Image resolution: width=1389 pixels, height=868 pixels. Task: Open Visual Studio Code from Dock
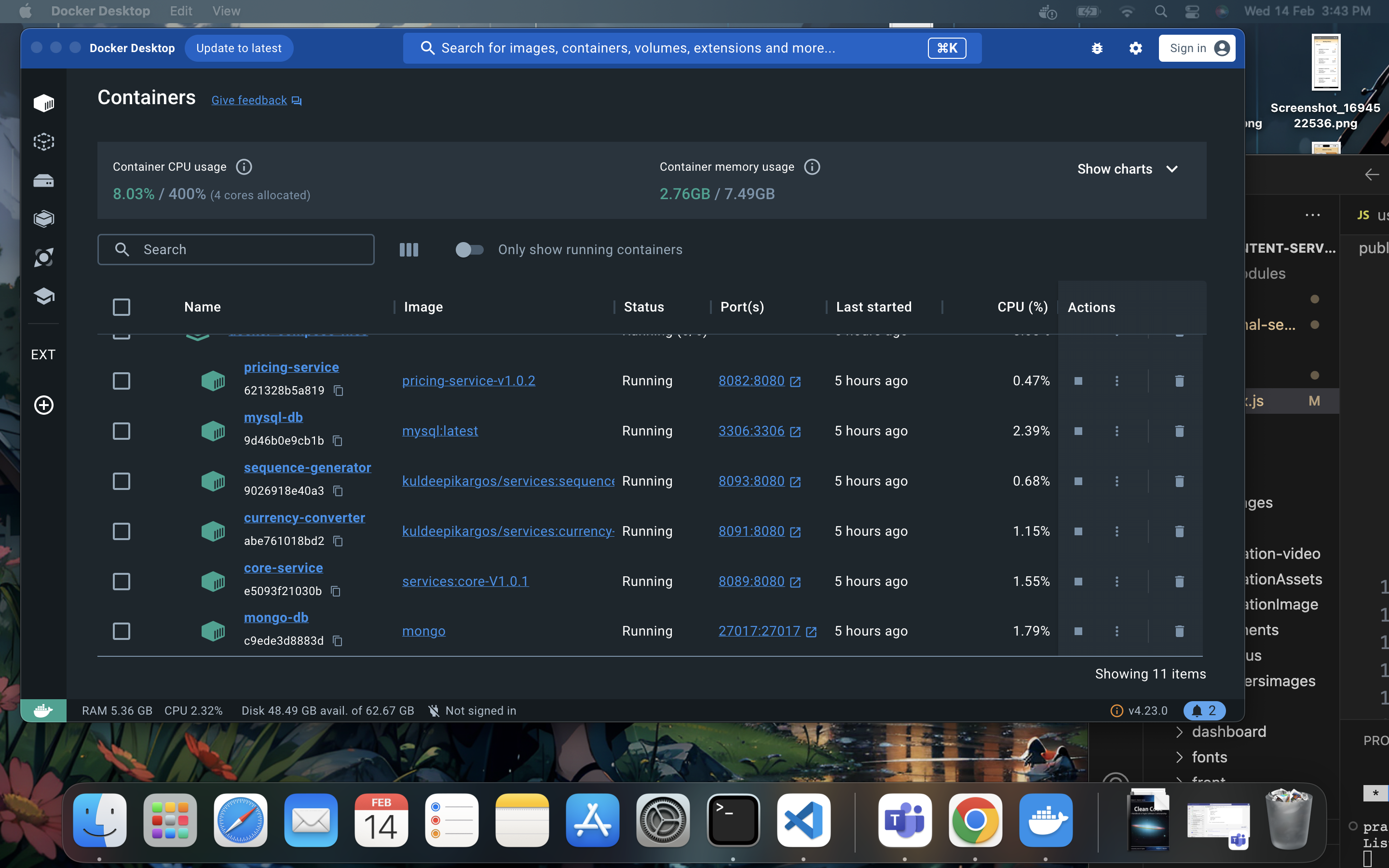803,820
